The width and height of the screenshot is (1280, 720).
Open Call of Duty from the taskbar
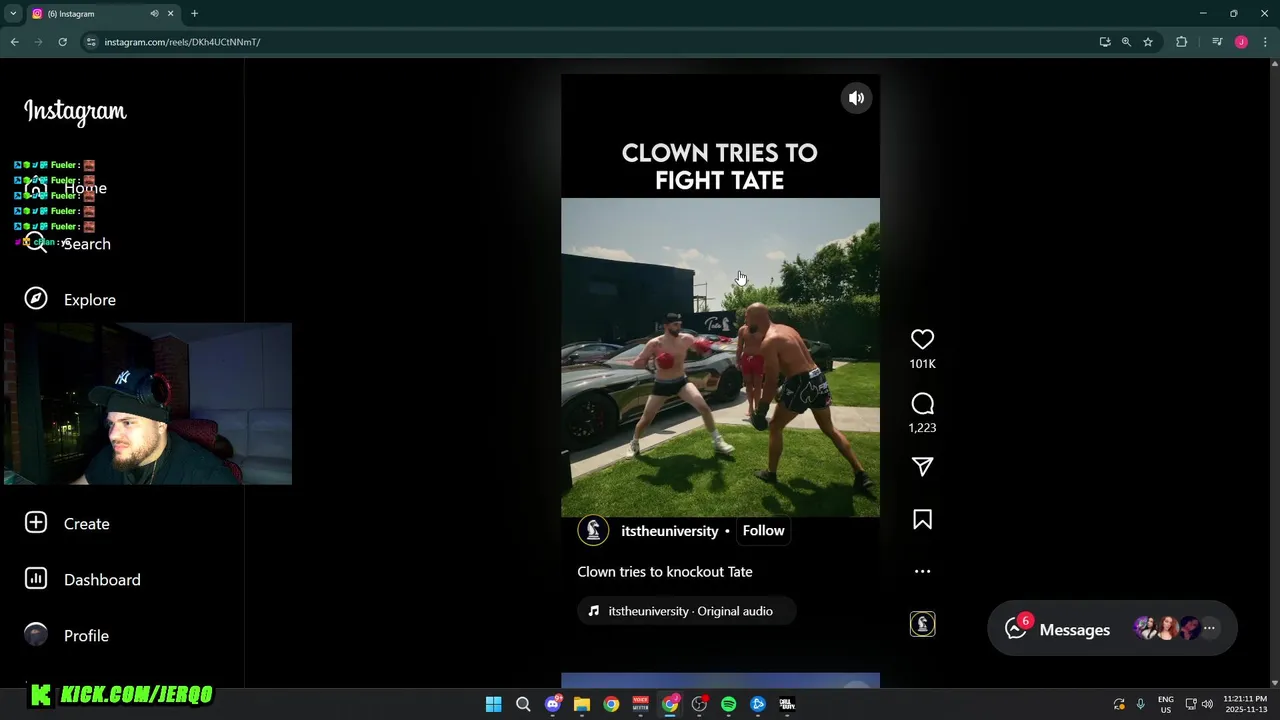[787, 704]
